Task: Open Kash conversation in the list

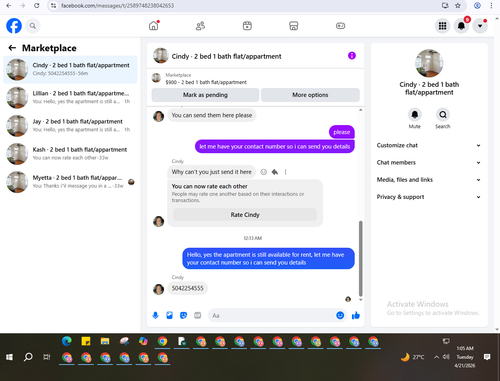Action: [x=70, y=154]
